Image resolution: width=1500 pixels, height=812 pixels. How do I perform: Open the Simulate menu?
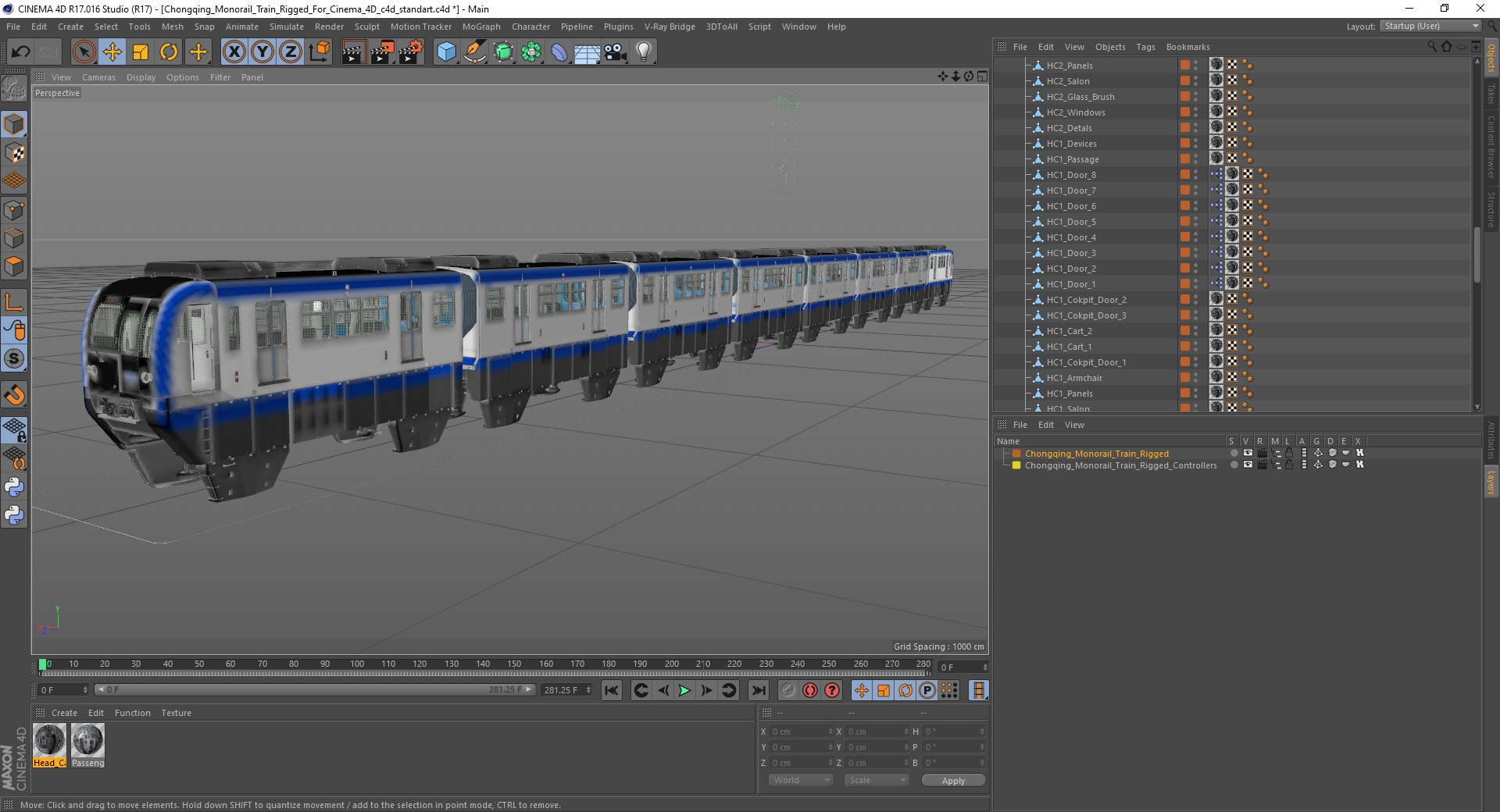[287, 27]
